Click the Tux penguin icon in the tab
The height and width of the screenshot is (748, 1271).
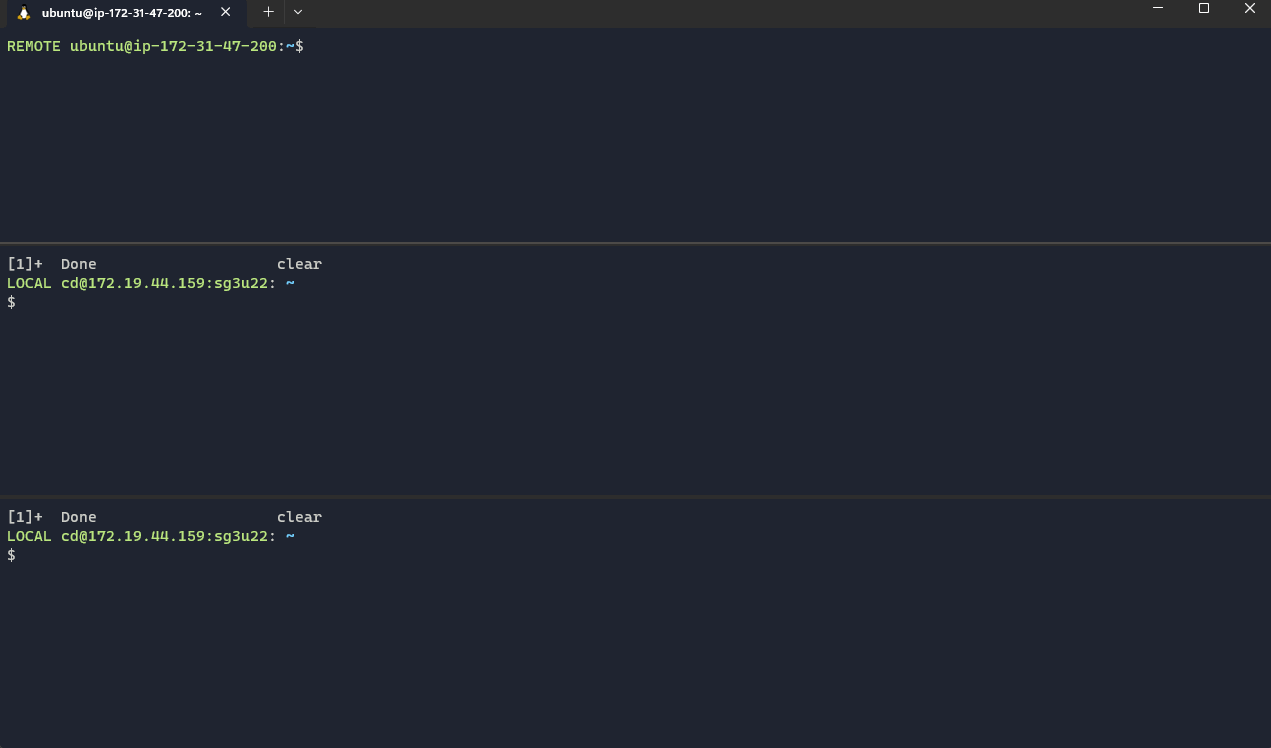click(24, 13)
